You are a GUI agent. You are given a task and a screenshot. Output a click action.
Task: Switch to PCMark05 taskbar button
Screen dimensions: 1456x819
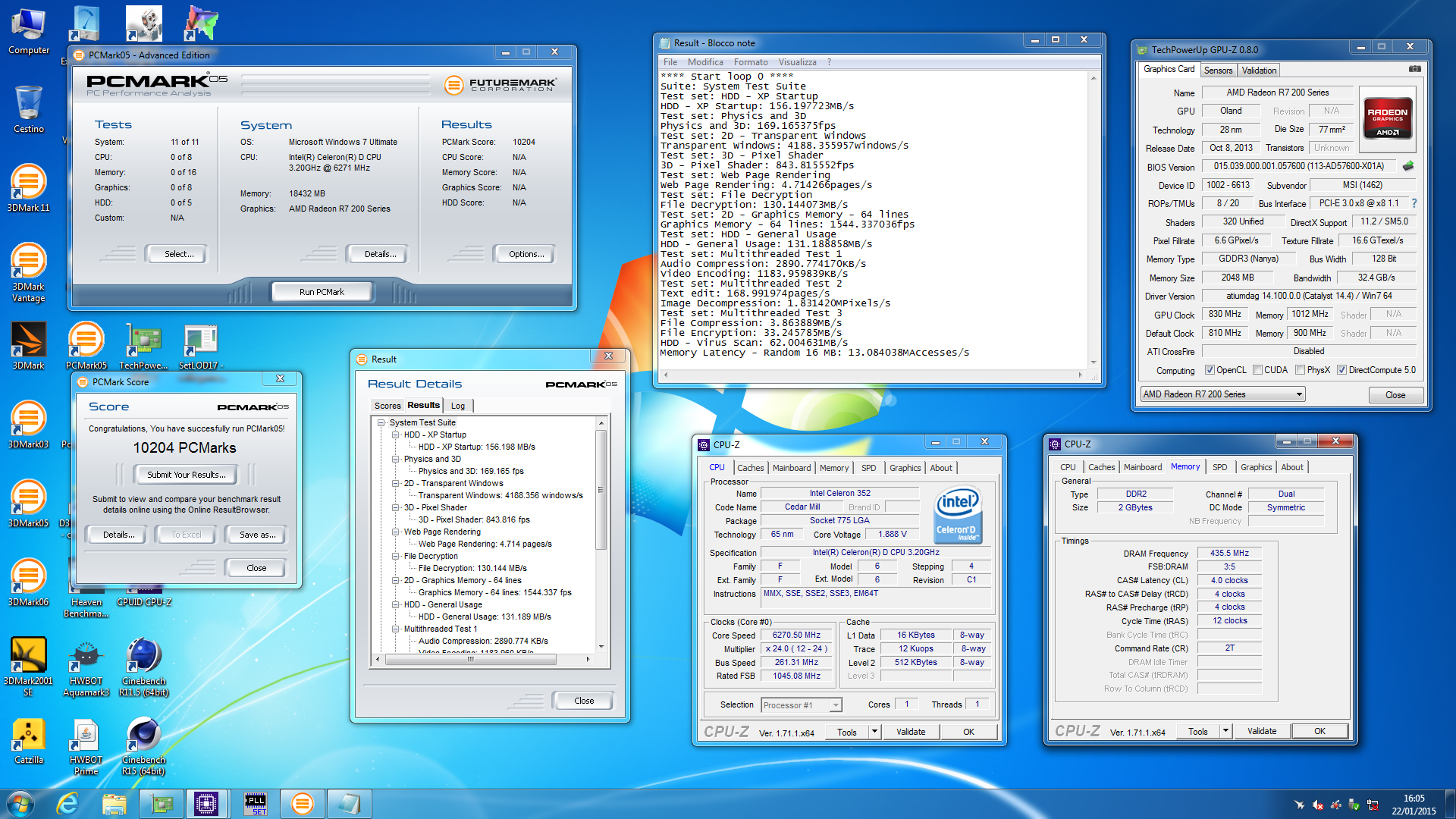coord(302,803)
